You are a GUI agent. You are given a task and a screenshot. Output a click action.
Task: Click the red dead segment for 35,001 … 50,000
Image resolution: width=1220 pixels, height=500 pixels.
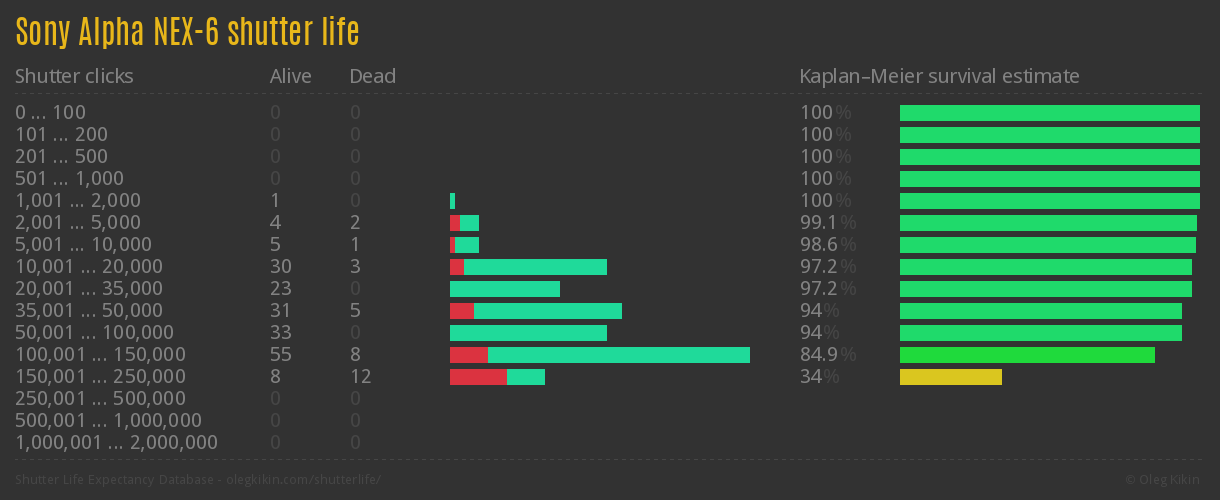tap(461, 311)
